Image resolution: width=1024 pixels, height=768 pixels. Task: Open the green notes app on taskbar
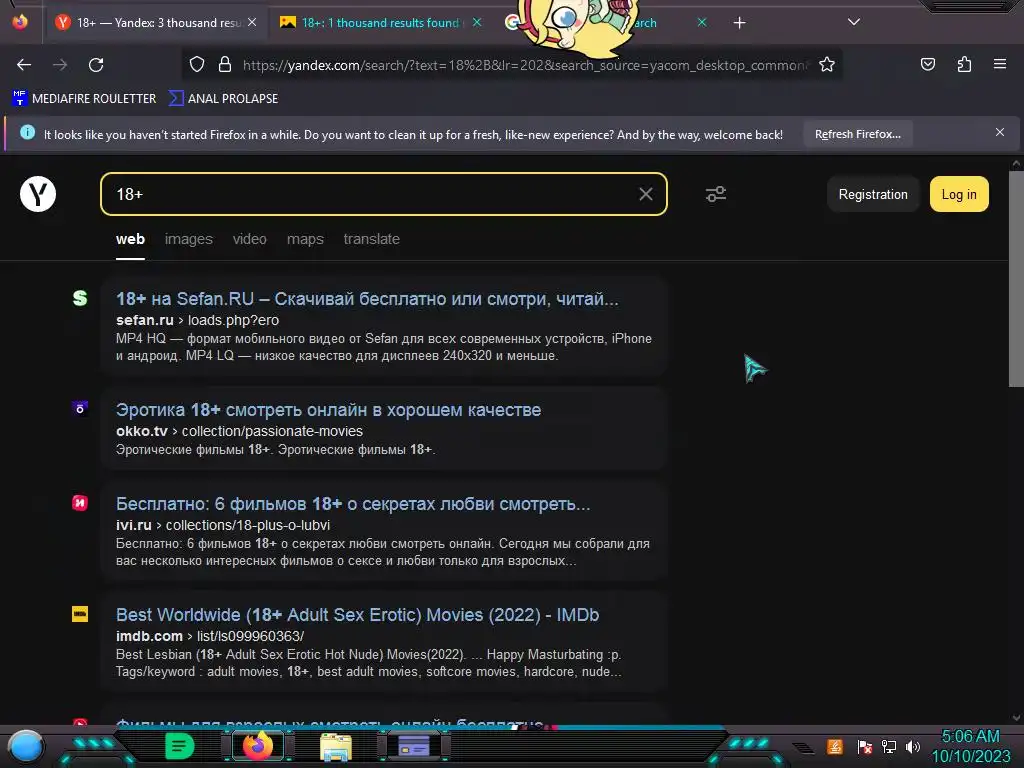pyautogui.click(x=179, y=746)
